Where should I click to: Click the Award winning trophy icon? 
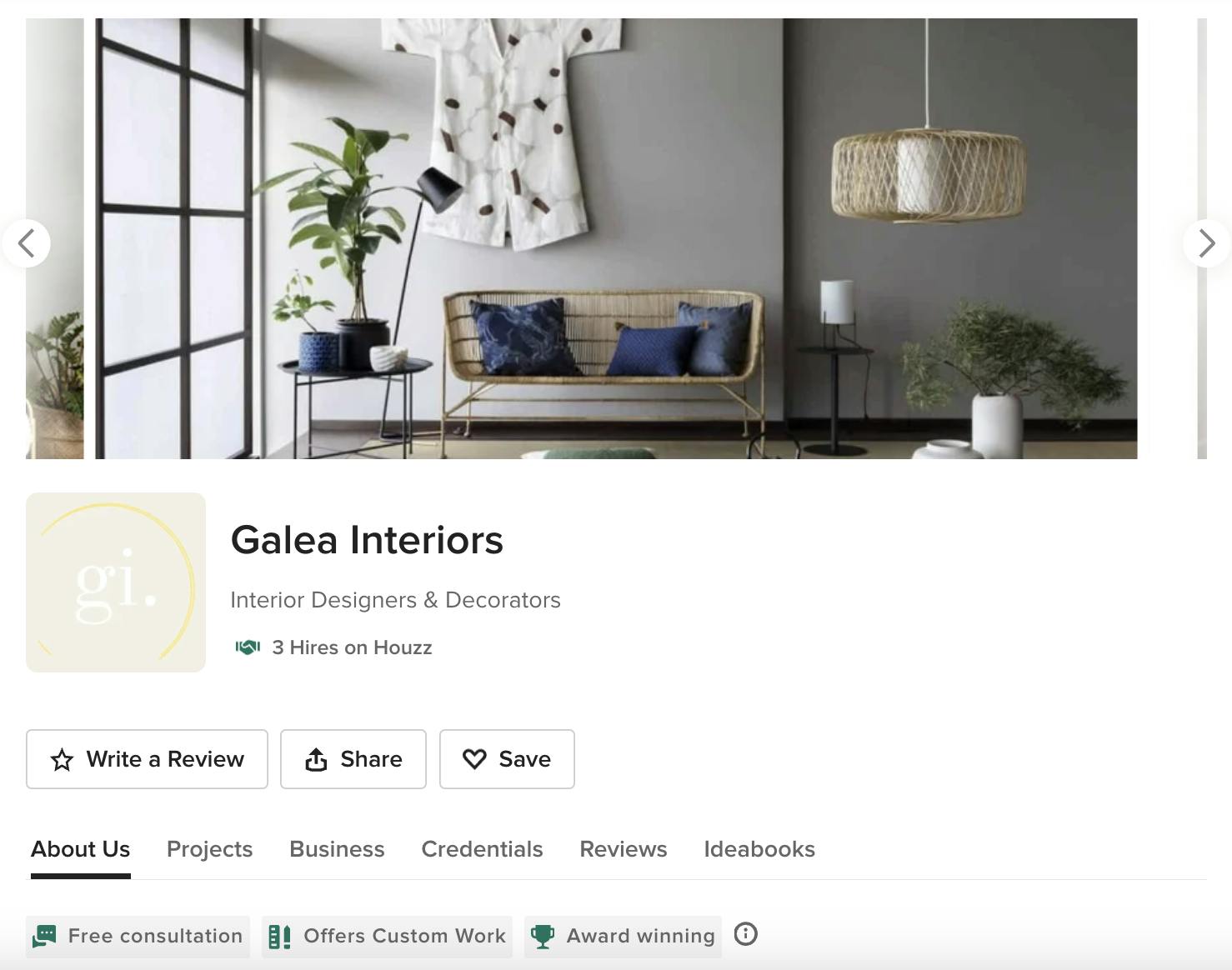pyautogui.click(x=543, y=937)
